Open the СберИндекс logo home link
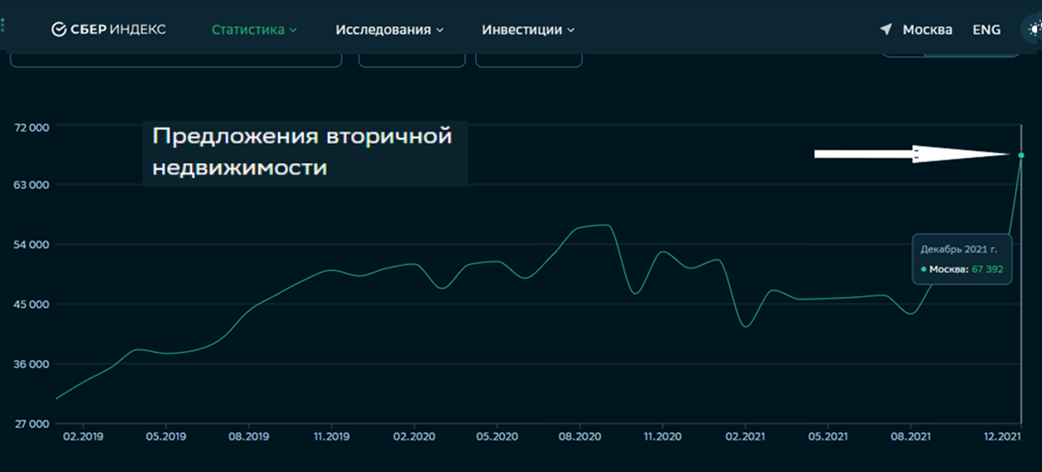 pyautogui.click(x=109, y=29)
